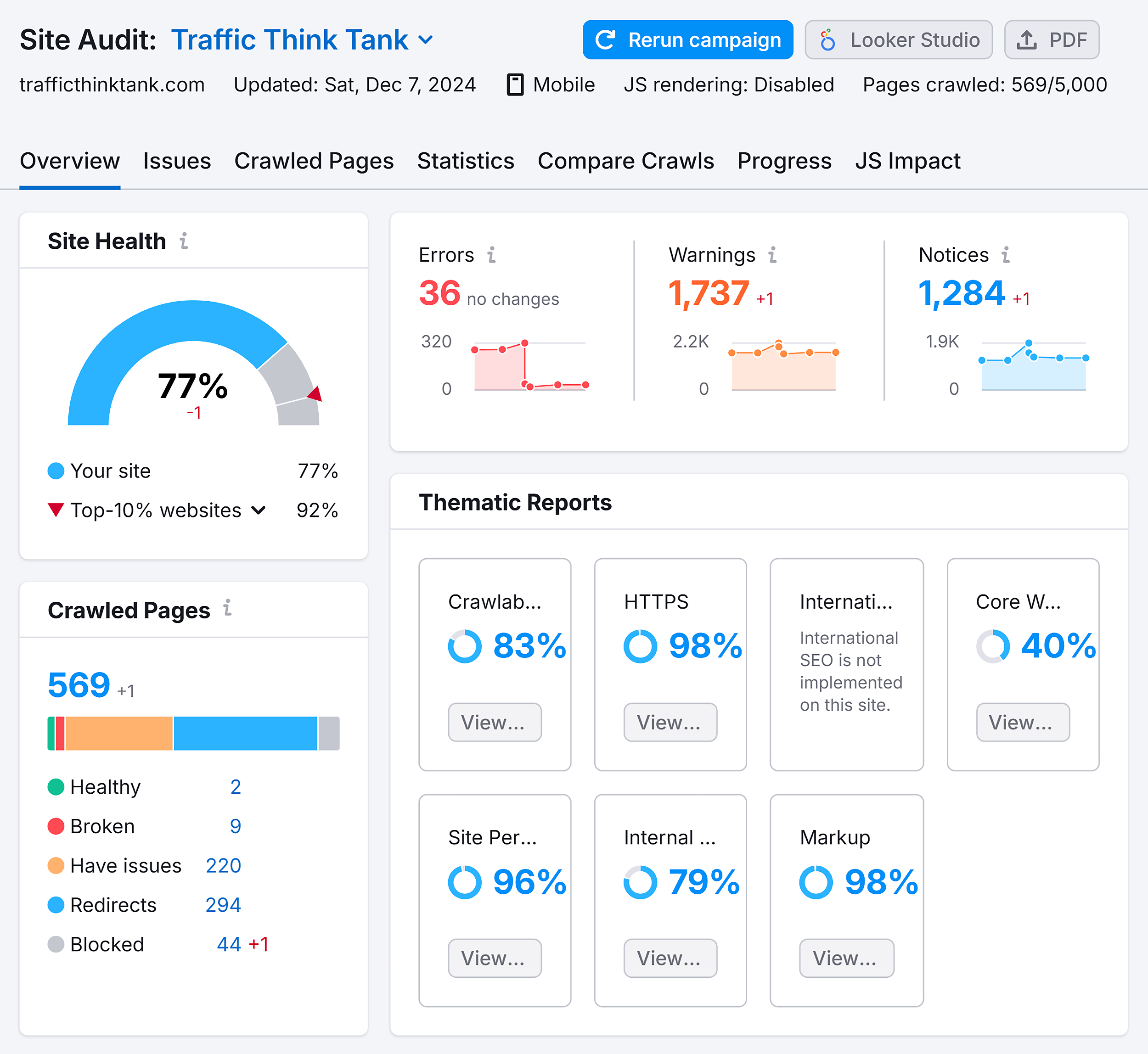Viewport: 1148px width, 1054px height.
Task: View details for Internal Linking report
Action: [x=670, y=958]
